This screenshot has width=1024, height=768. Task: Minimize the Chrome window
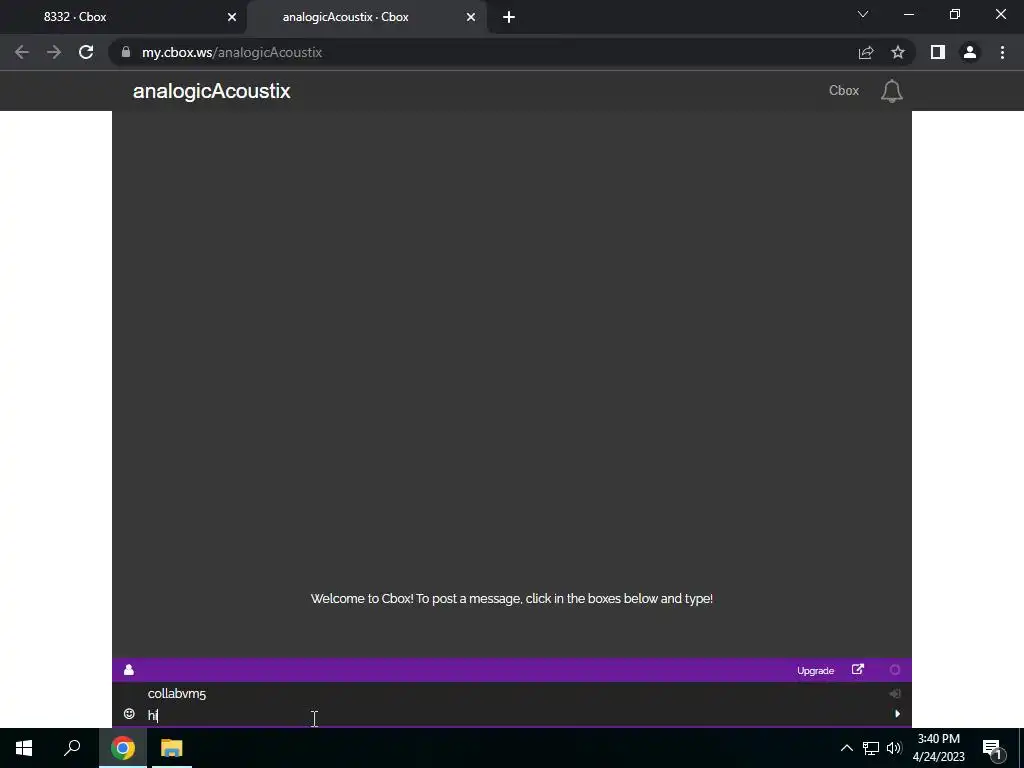908,14
